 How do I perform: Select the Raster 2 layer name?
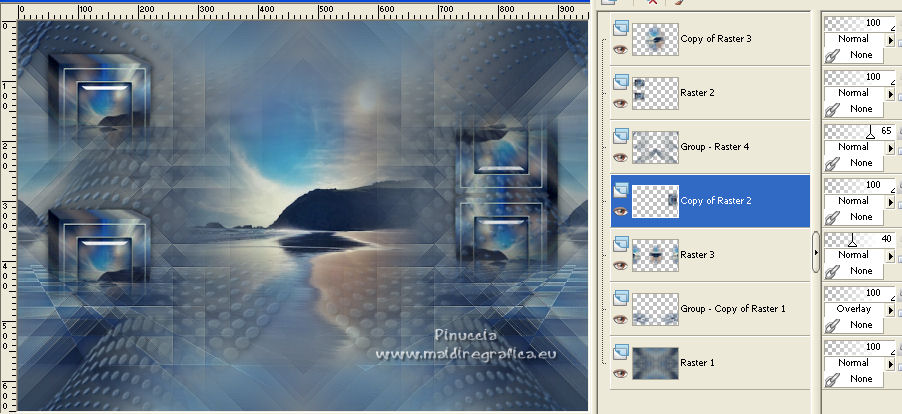[697, 93]
